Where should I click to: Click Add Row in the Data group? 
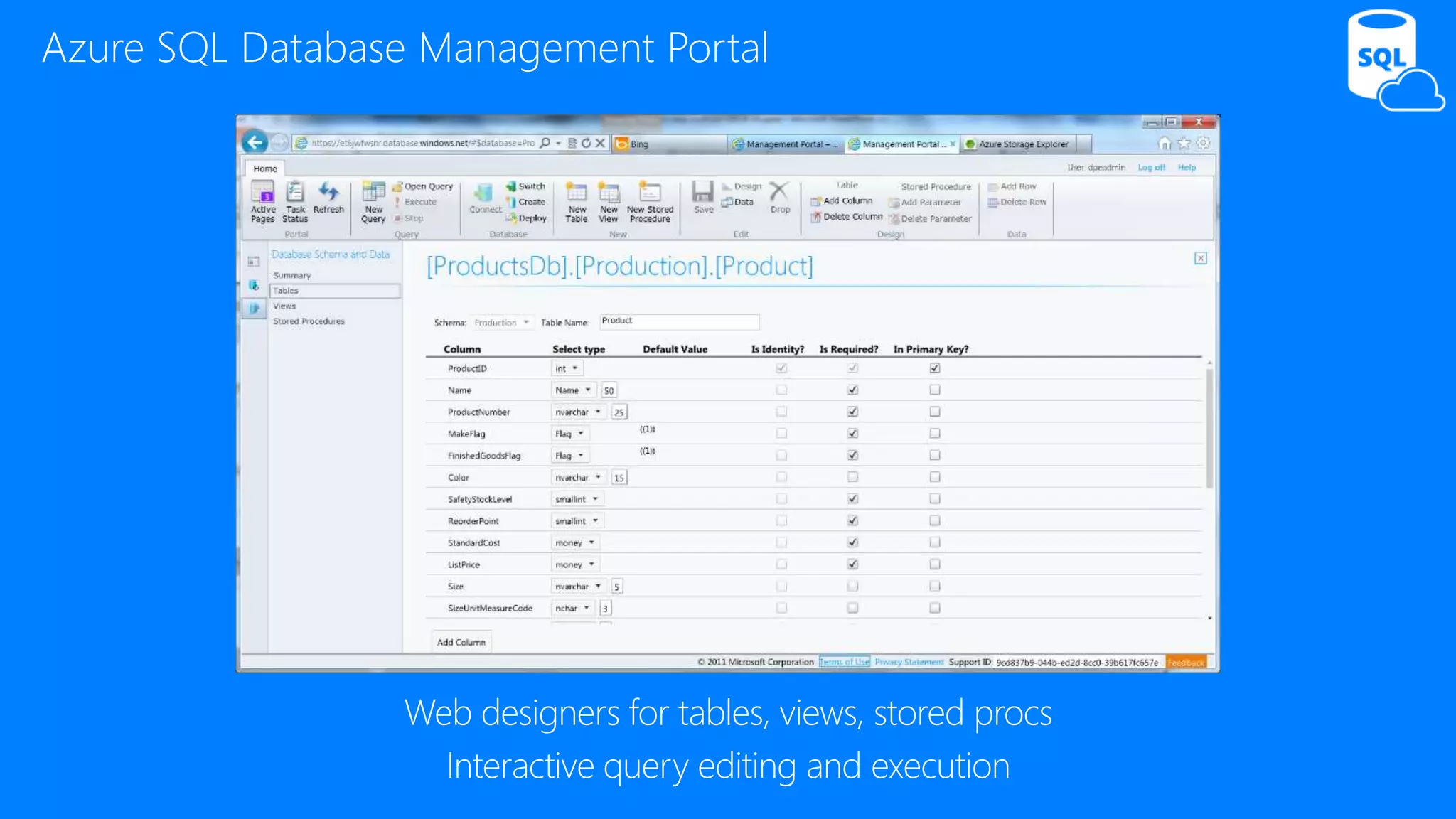click(x=1012, y=186)
